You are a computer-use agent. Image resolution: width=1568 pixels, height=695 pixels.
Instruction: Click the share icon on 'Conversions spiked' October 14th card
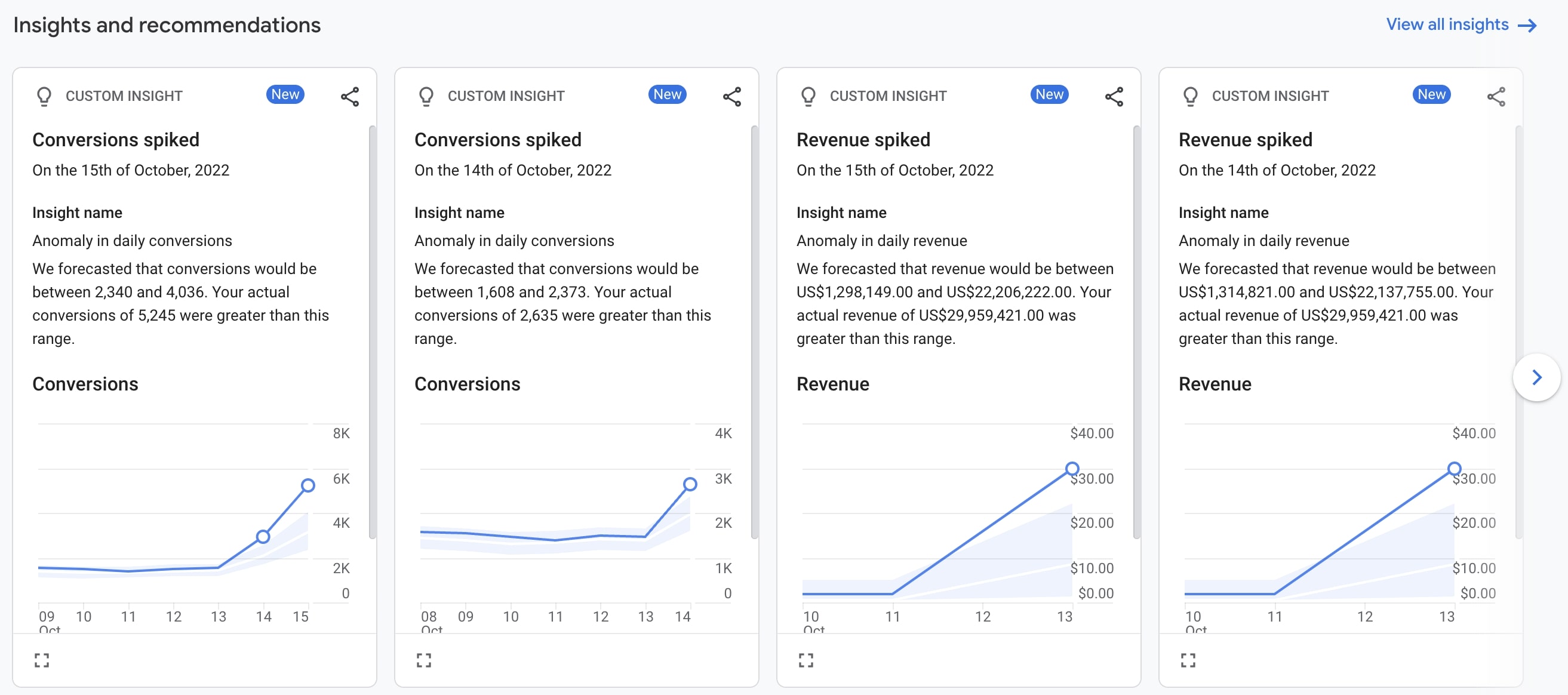click(731, 96)
